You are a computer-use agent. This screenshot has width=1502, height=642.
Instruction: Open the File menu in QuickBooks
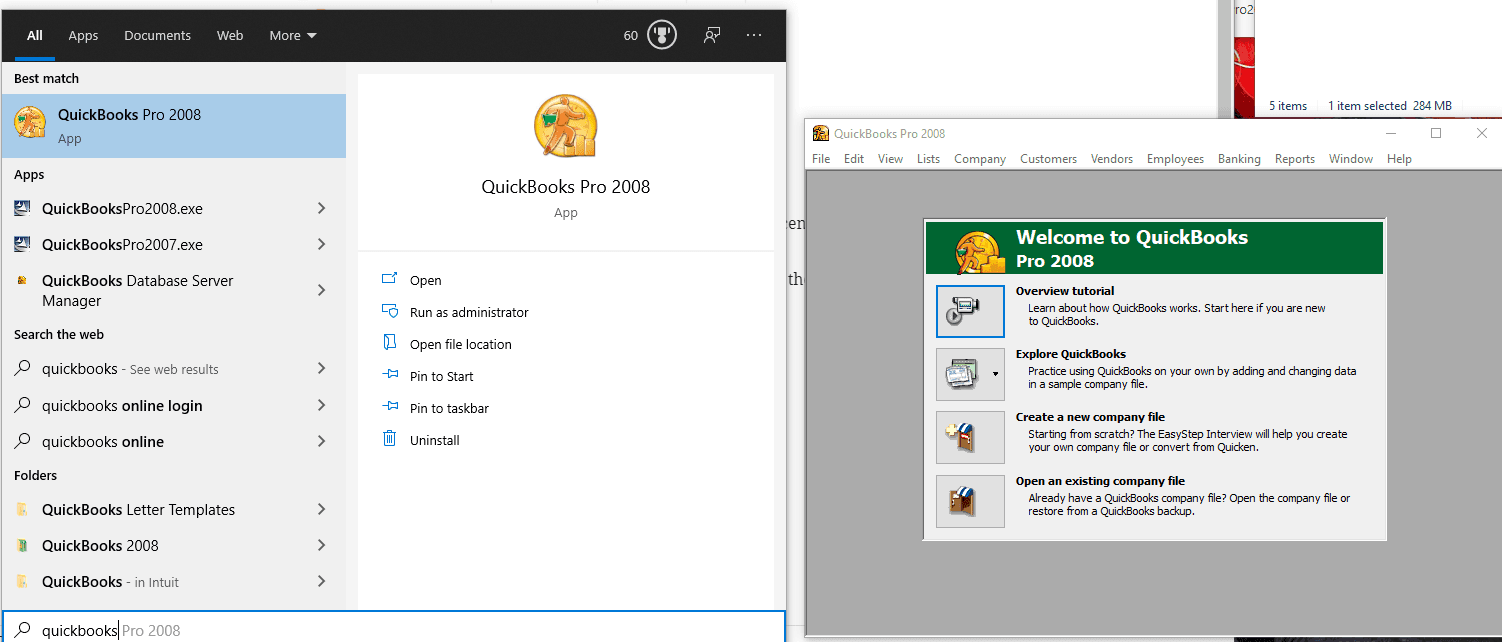click(x=821, y=159)
